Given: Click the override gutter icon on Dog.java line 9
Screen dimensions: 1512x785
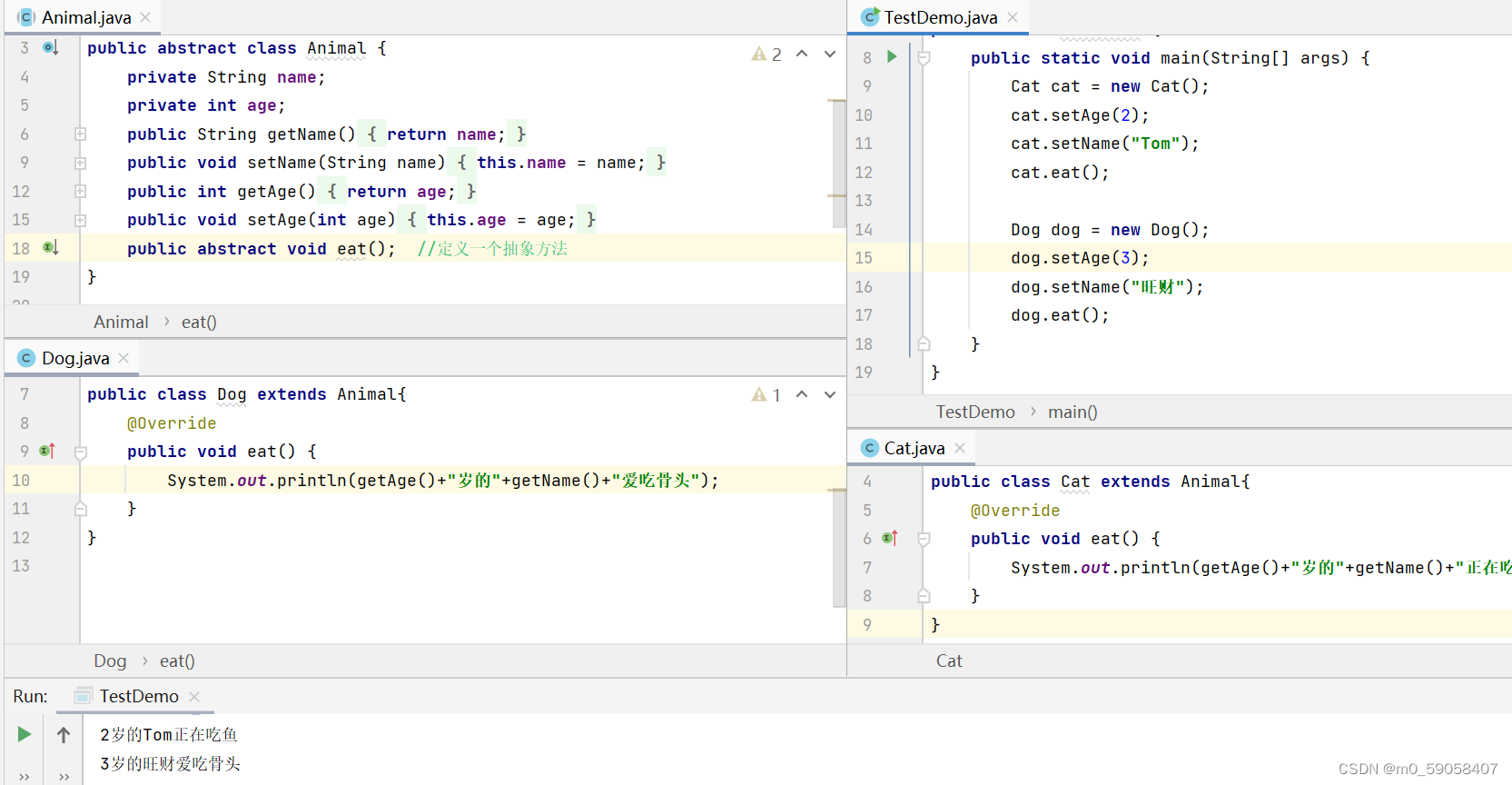Looking at the screenshot, I should [47, 451].
